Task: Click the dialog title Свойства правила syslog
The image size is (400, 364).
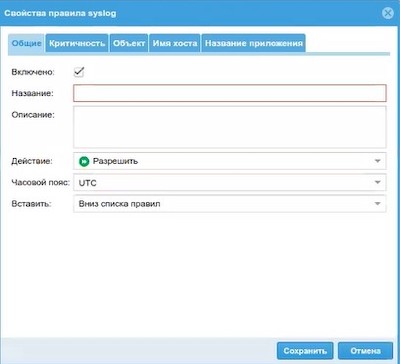Action: pyautogui.click(x=60, y=14)
